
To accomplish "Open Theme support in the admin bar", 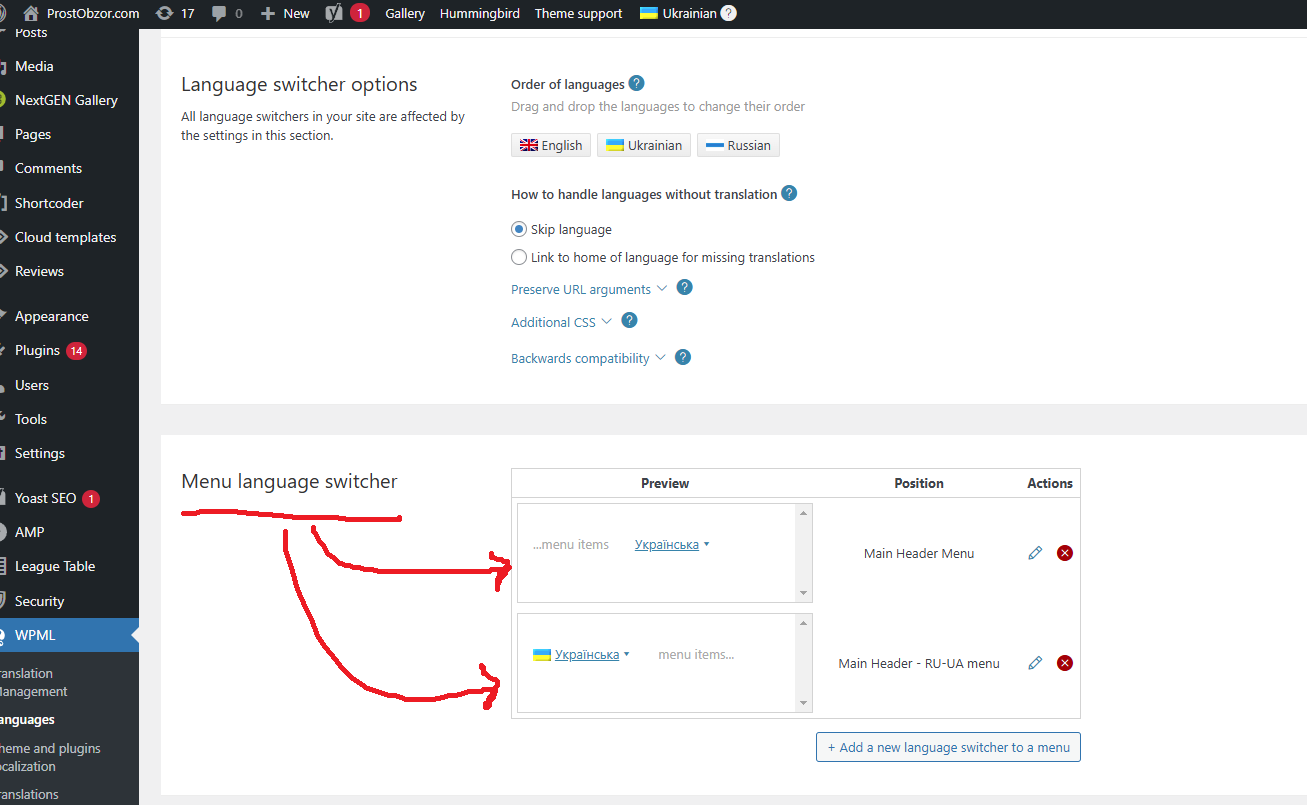I will click(x=578, y=13).
